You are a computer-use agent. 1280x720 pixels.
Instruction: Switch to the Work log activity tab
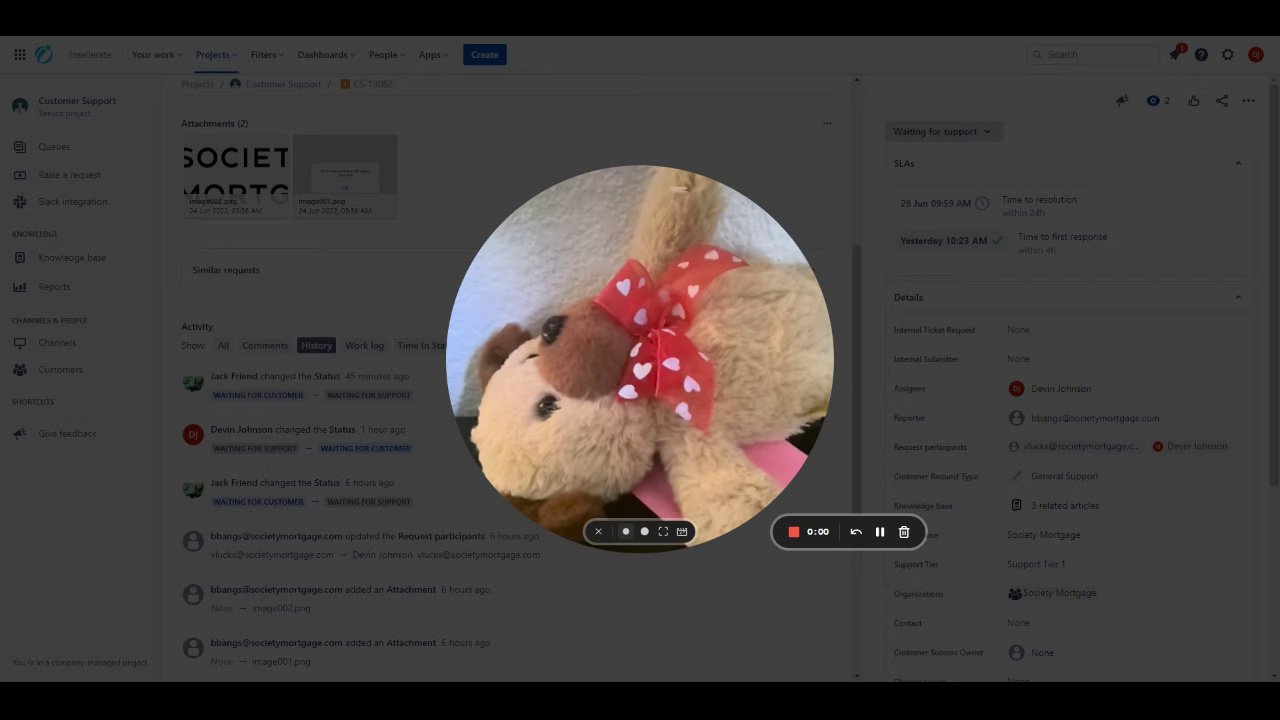[365, 346]
